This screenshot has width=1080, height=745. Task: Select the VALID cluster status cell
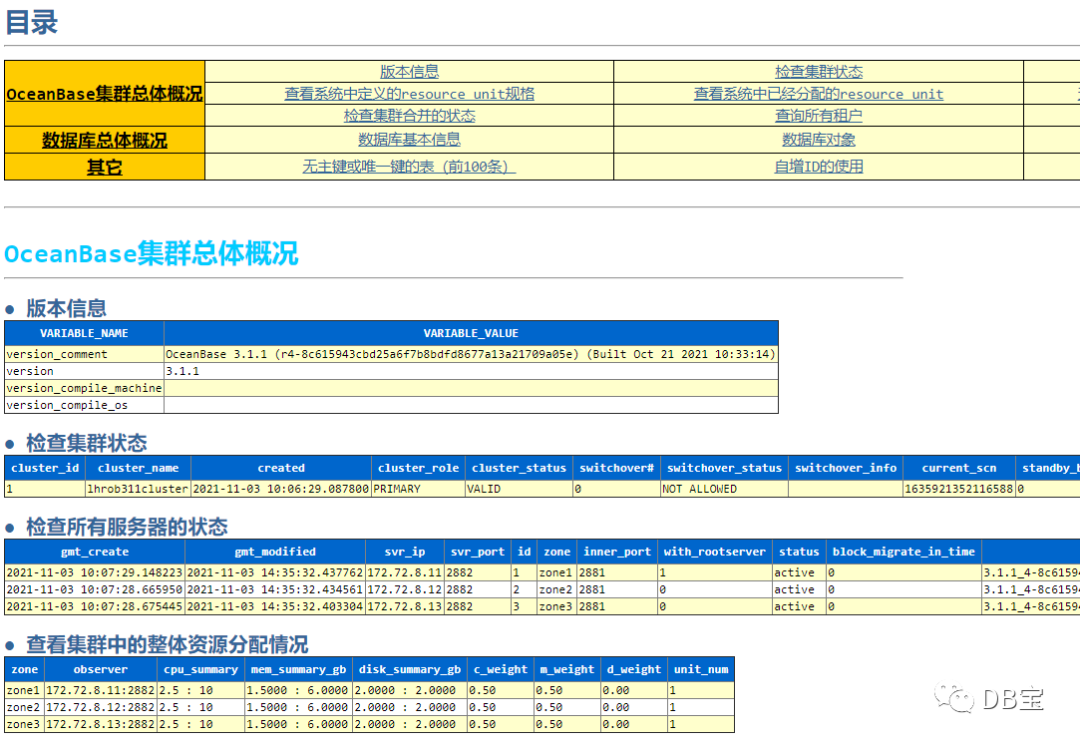pos(519,489)
